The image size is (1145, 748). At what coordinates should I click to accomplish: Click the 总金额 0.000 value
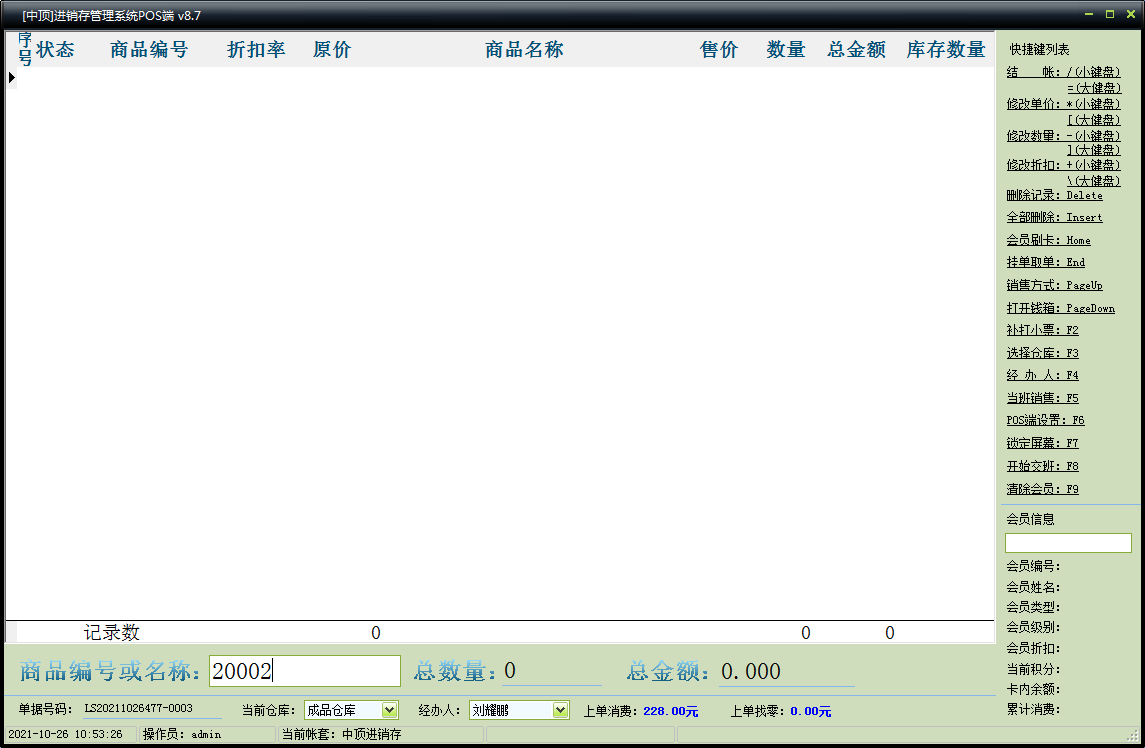(x=751, y=671)
